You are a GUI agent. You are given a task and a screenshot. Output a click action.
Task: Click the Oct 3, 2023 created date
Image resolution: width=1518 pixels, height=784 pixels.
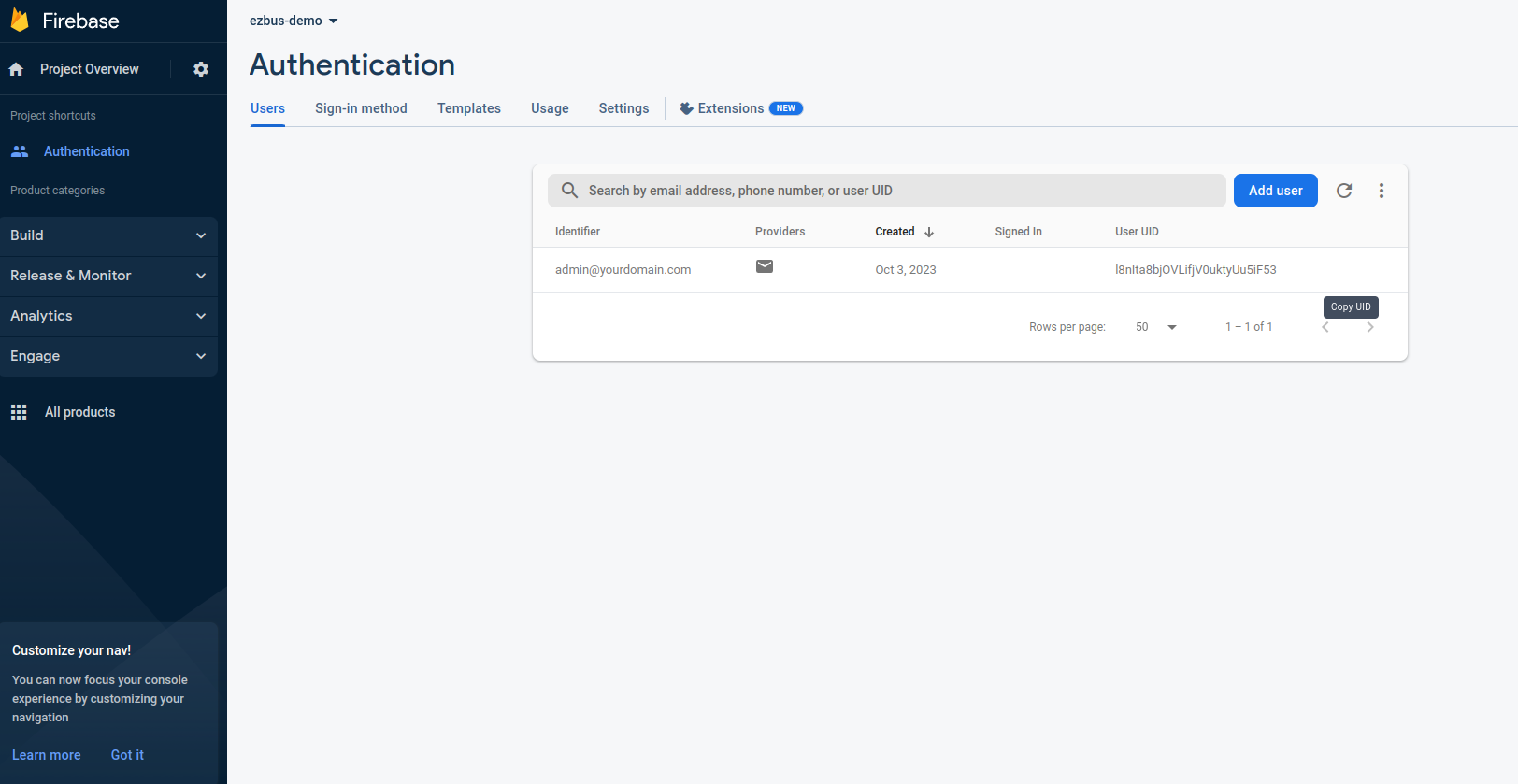[x=906, y=270]
